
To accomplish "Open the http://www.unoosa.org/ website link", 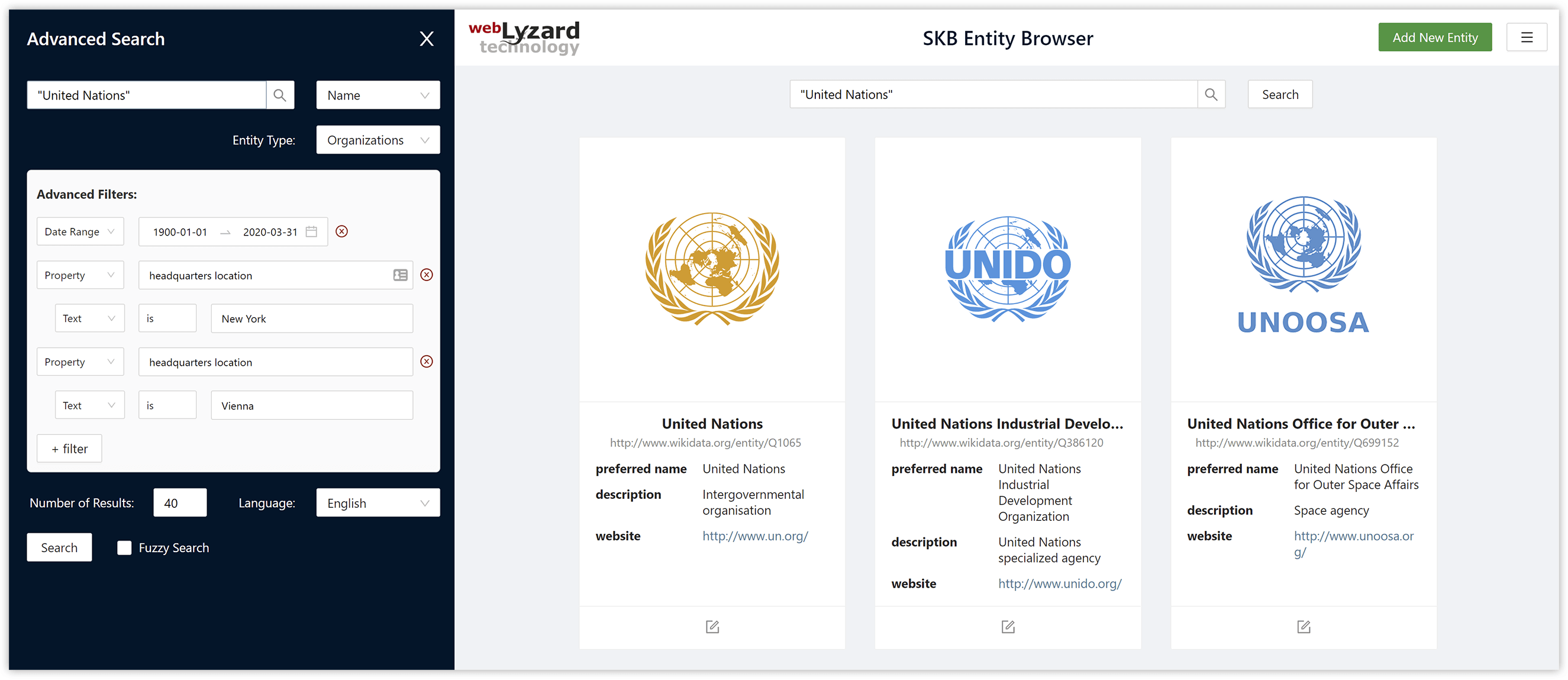I will pyautogui.click(x=1353, y=544).
